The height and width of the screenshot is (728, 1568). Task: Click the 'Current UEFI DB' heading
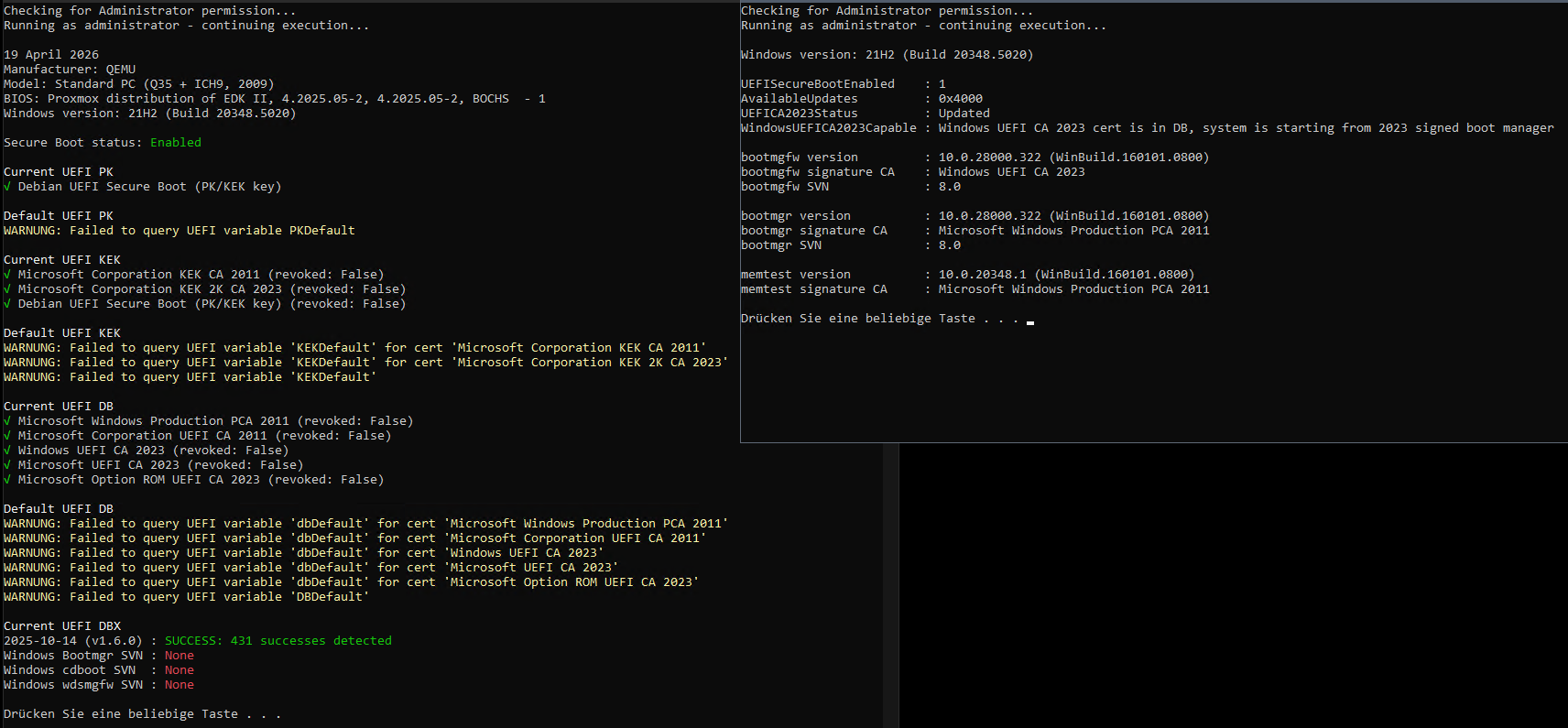[x=59, y=407]
